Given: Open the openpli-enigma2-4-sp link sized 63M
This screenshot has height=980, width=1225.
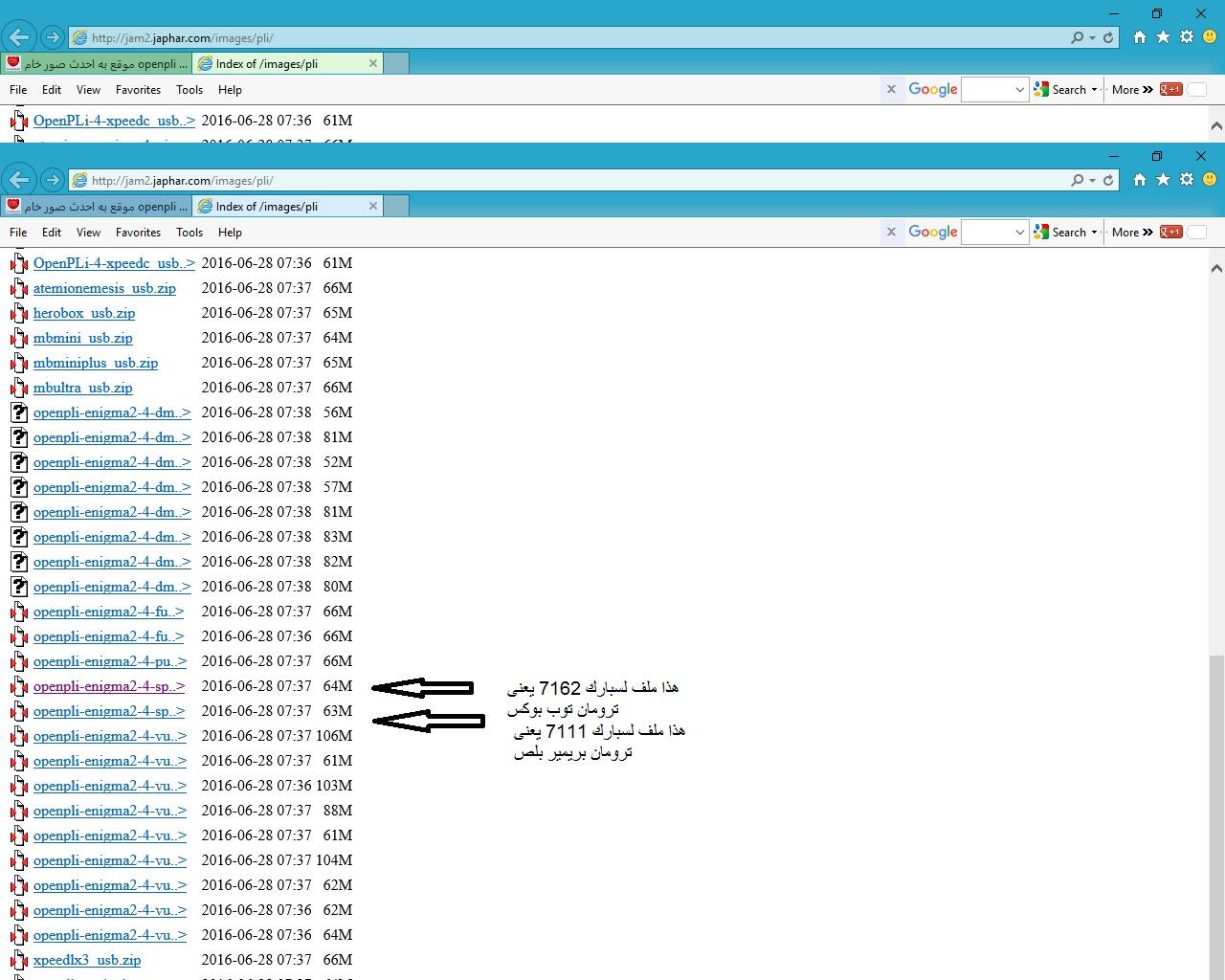Looking at the screenshot, I should click(109, 711).
